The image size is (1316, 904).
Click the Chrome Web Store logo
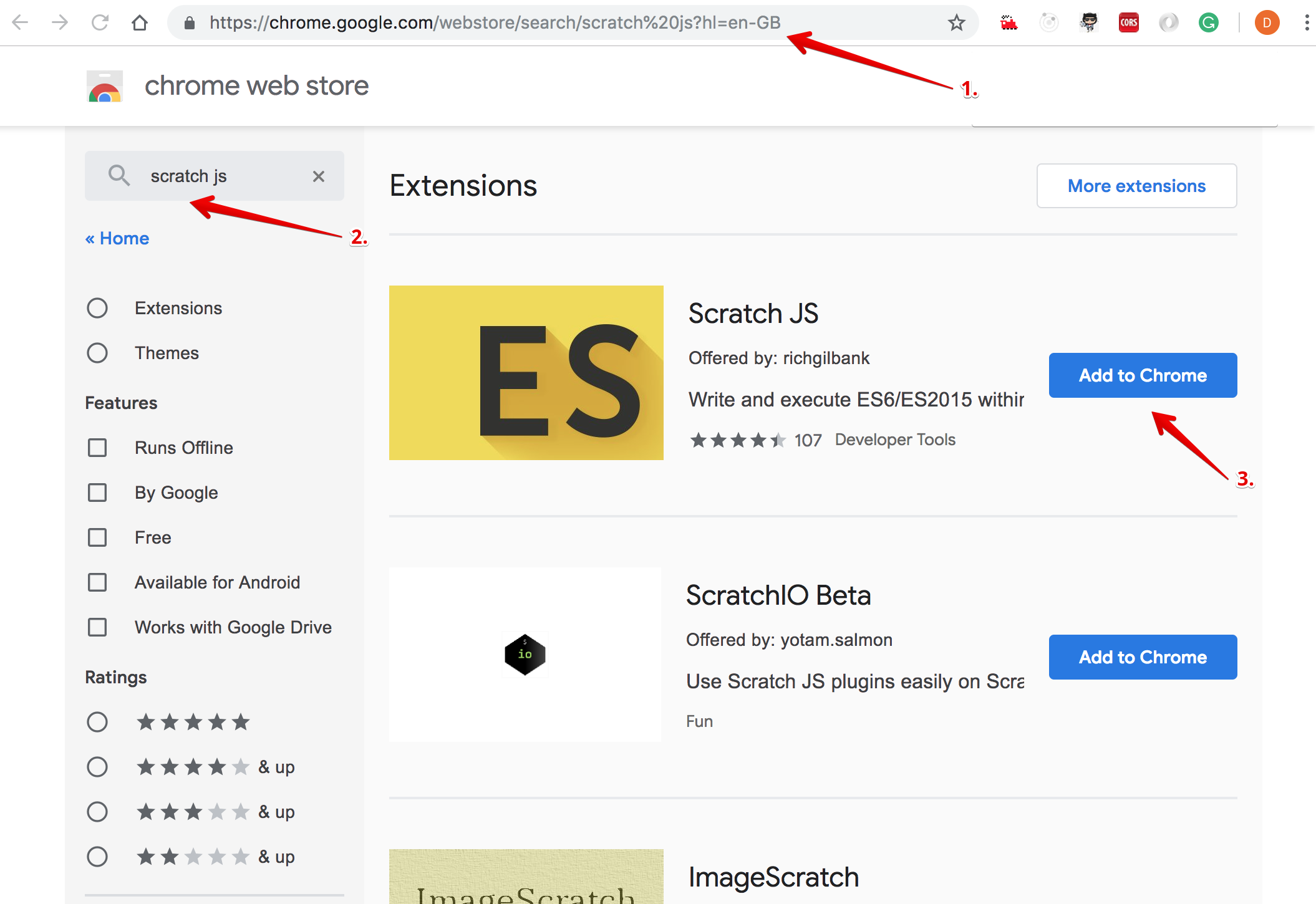(x=105, y=86)
